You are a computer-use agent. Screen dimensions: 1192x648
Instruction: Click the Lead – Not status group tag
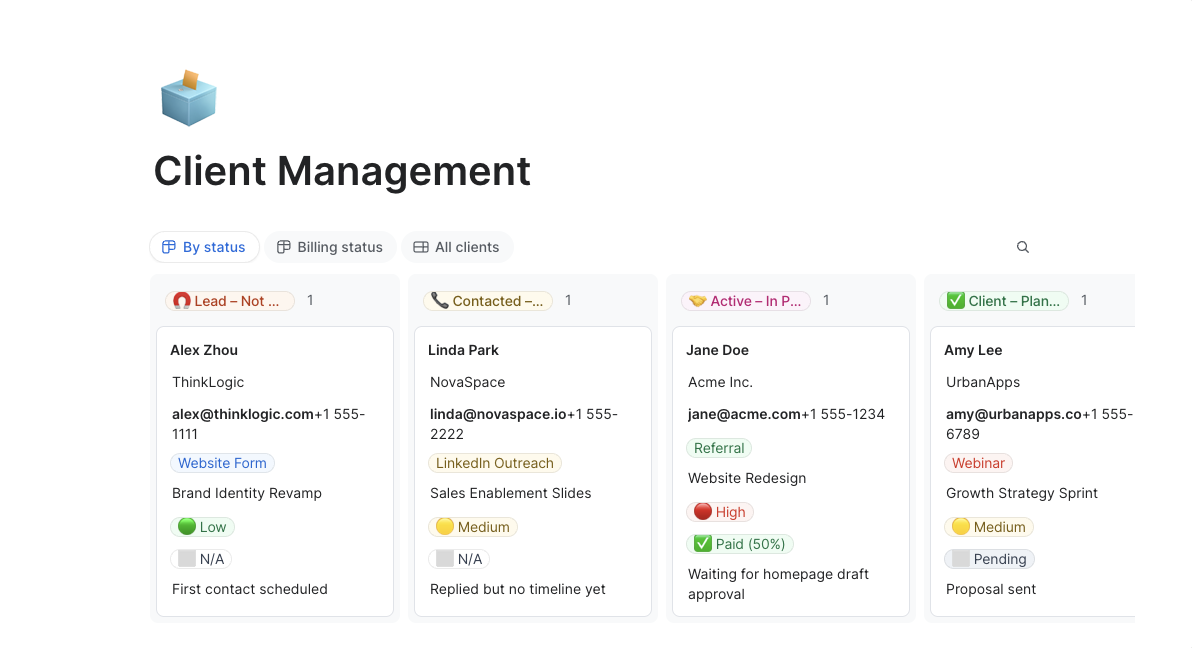click(230, 301)
